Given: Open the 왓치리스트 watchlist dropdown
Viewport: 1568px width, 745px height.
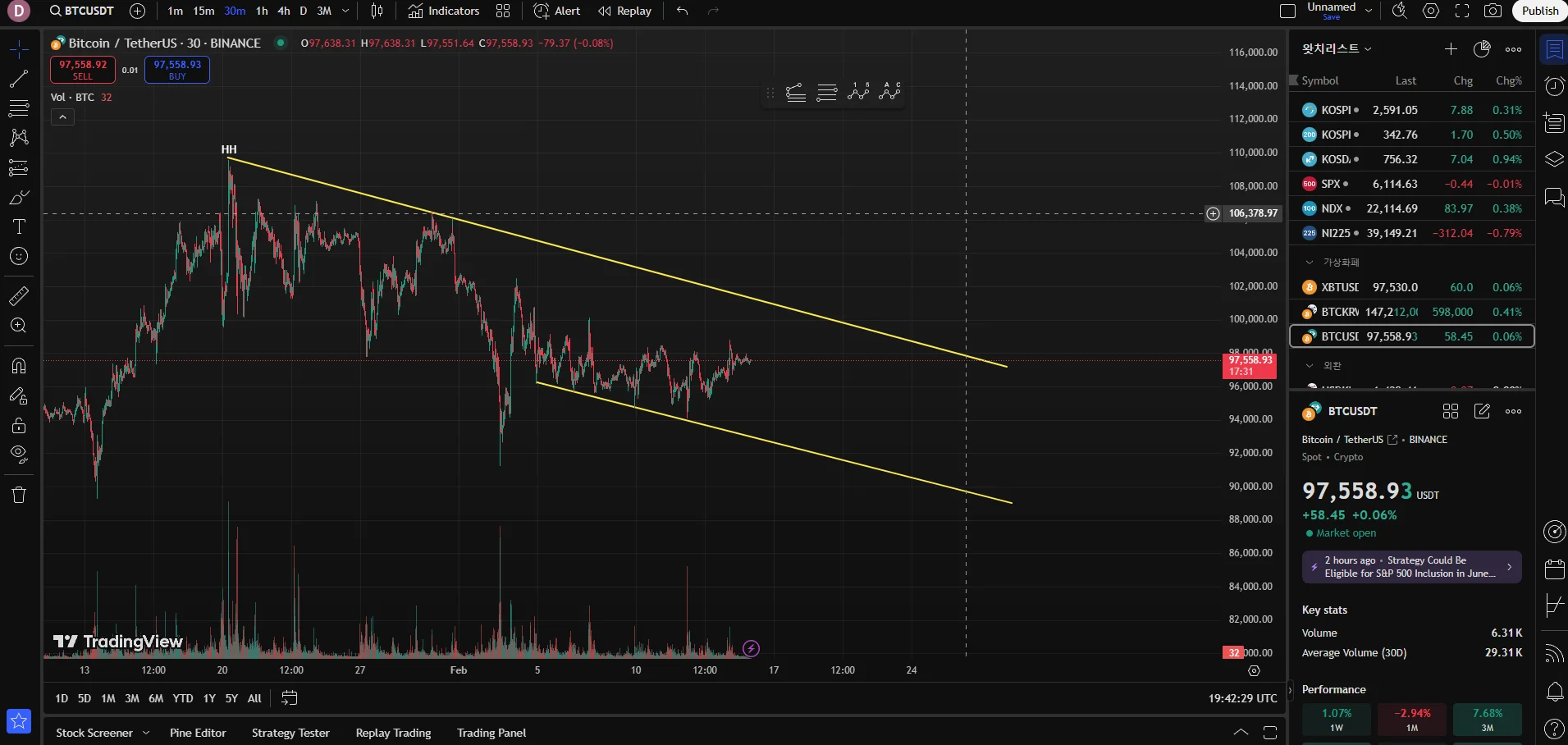Looking at the screenshot, I should [1337, 49].
